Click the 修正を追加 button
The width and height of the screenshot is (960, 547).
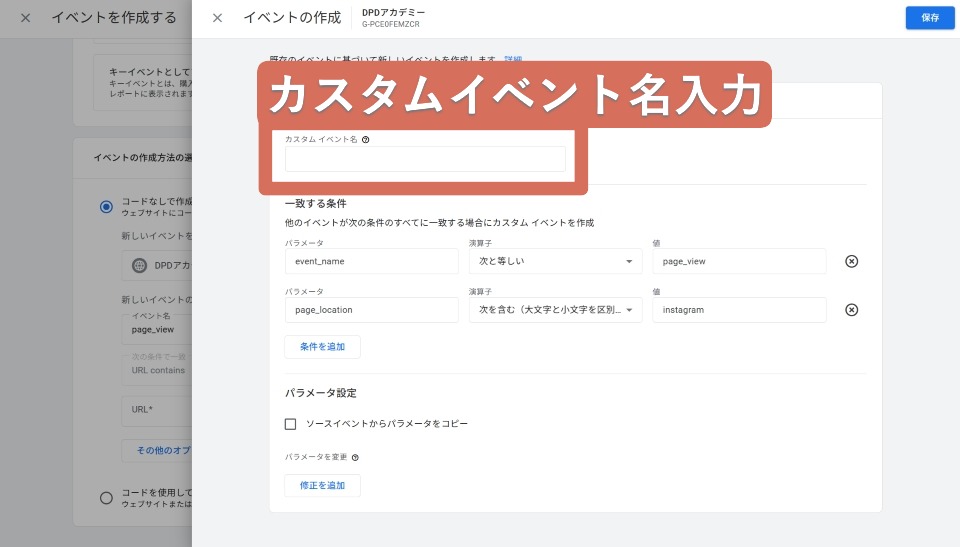322,486
